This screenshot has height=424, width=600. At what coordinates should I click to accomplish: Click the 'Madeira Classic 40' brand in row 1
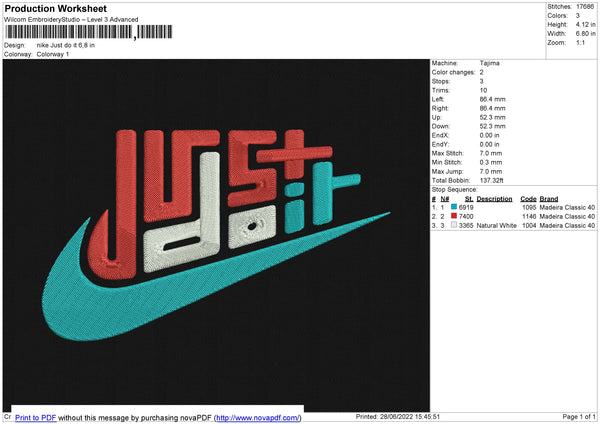coord(567,207)
